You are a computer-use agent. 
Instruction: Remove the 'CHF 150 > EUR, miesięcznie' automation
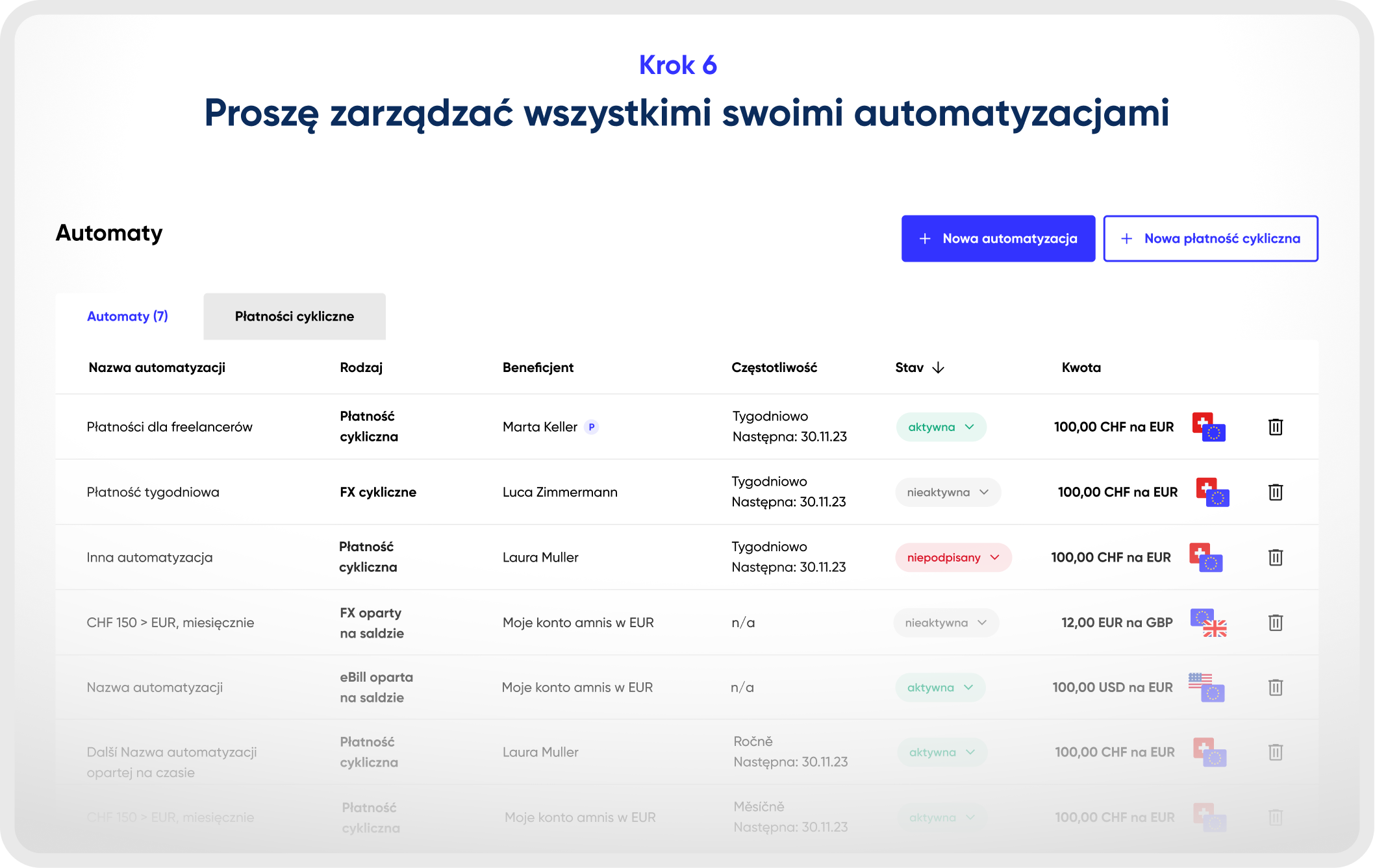click(1275, 623)
